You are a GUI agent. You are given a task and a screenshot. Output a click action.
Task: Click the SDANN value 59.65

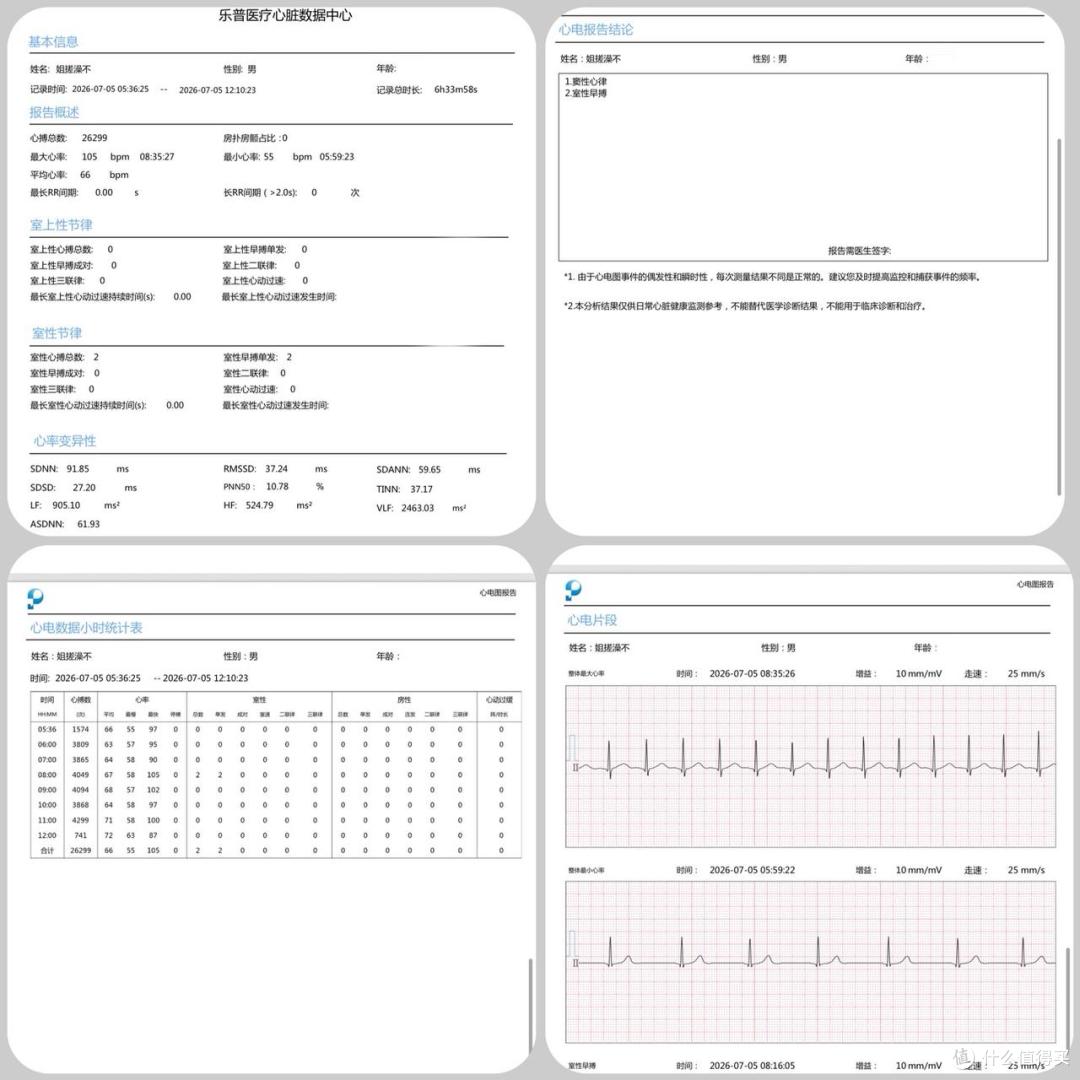(429, 469)
